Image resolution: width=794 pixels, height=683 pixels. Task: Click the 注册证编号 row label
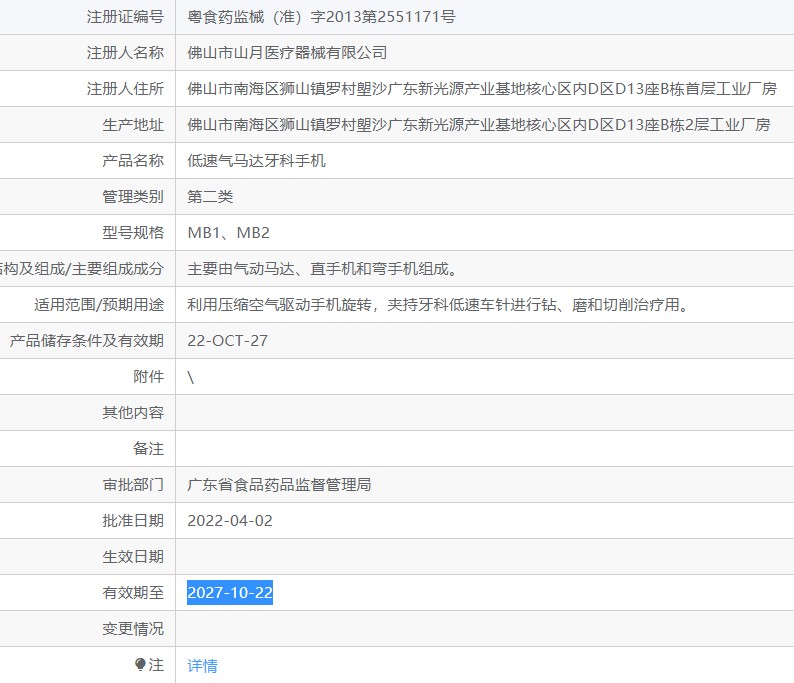[125, 17]
